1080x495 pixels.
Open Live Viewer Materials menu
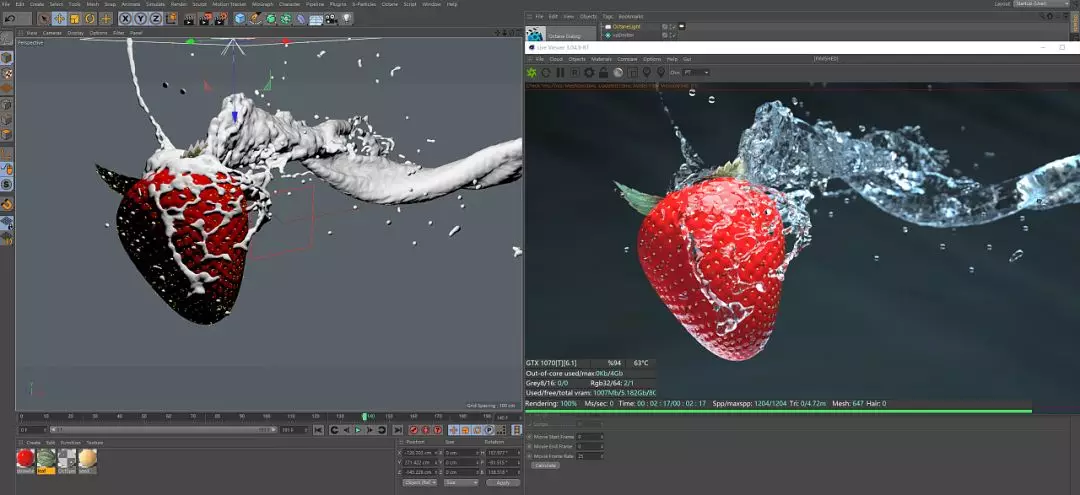click(601, 59)
